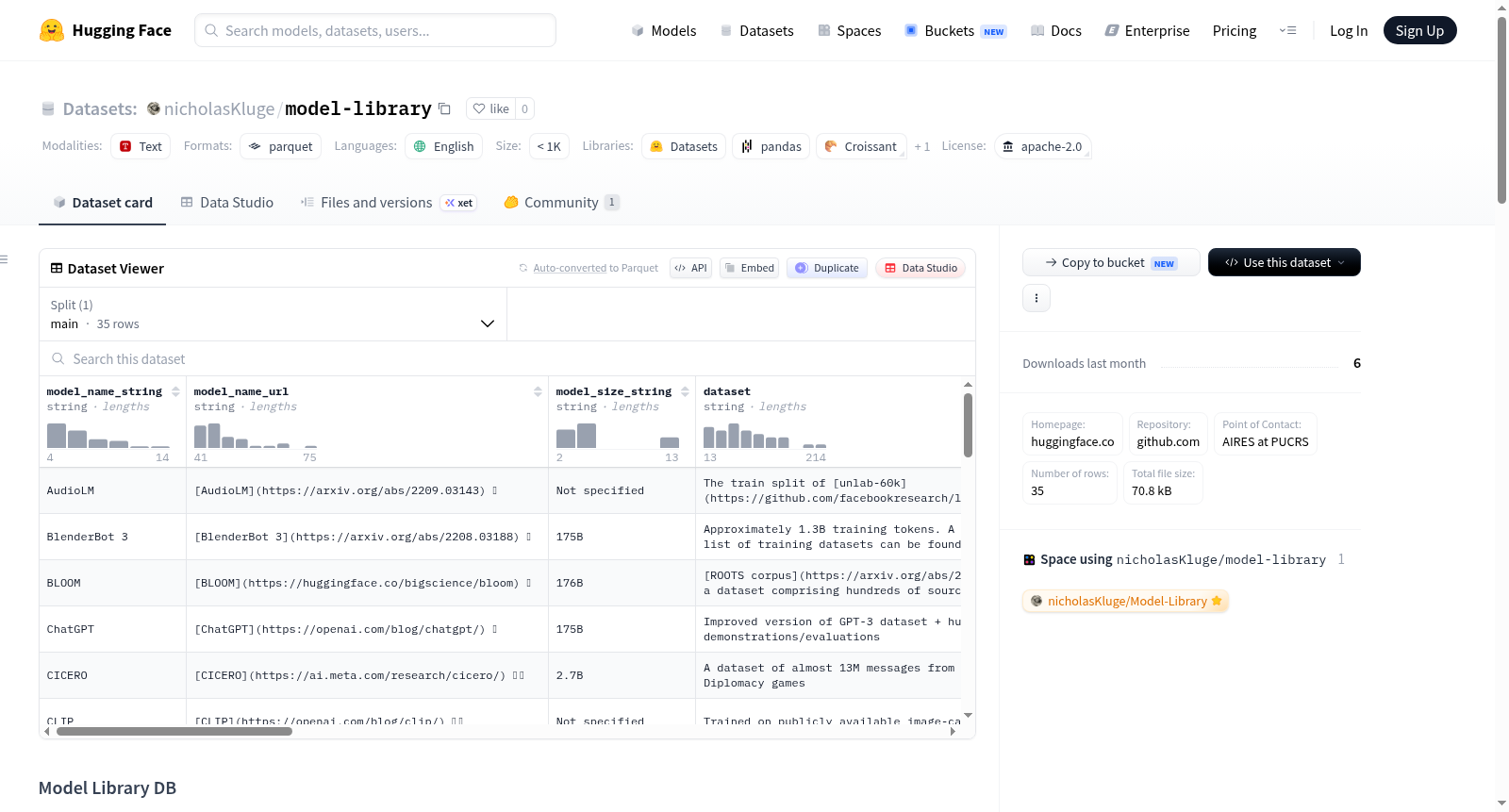Open the Use this dataset dropdown
Screen dimensions: 1509x812
click(x=1285, y=262)
